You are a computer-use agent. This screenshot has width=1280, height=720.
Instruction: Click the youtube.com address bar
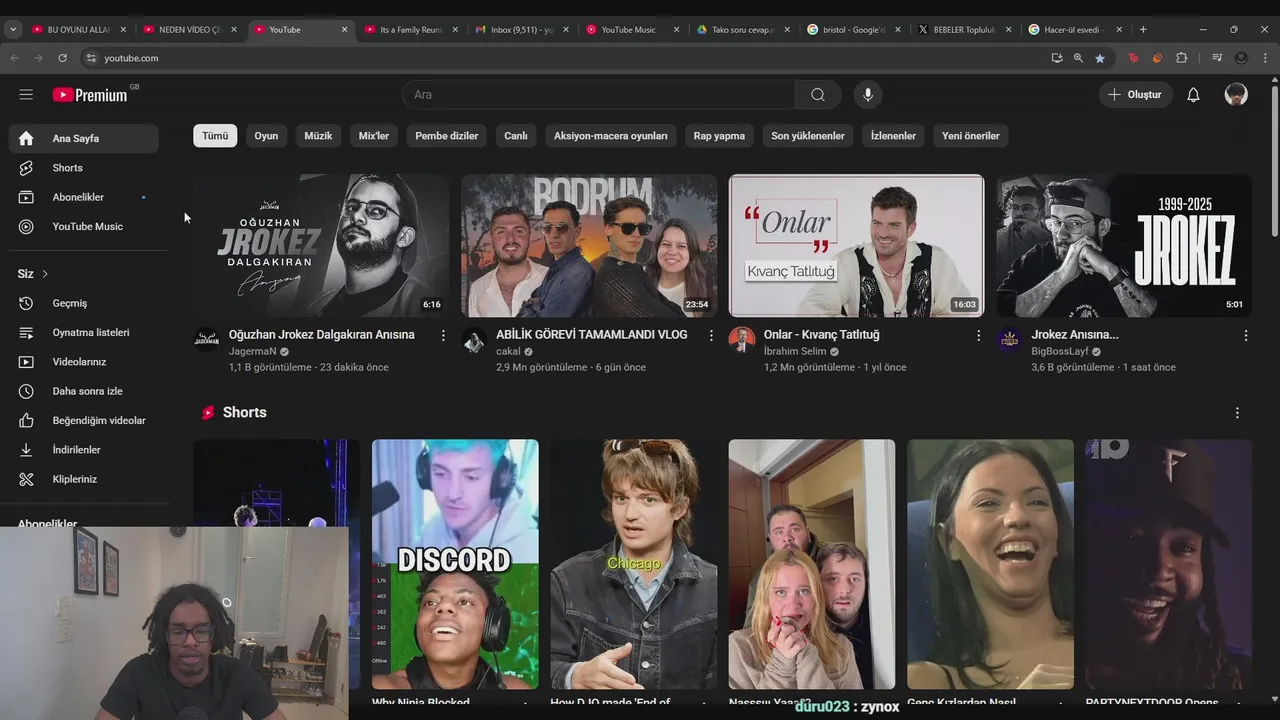560,58
